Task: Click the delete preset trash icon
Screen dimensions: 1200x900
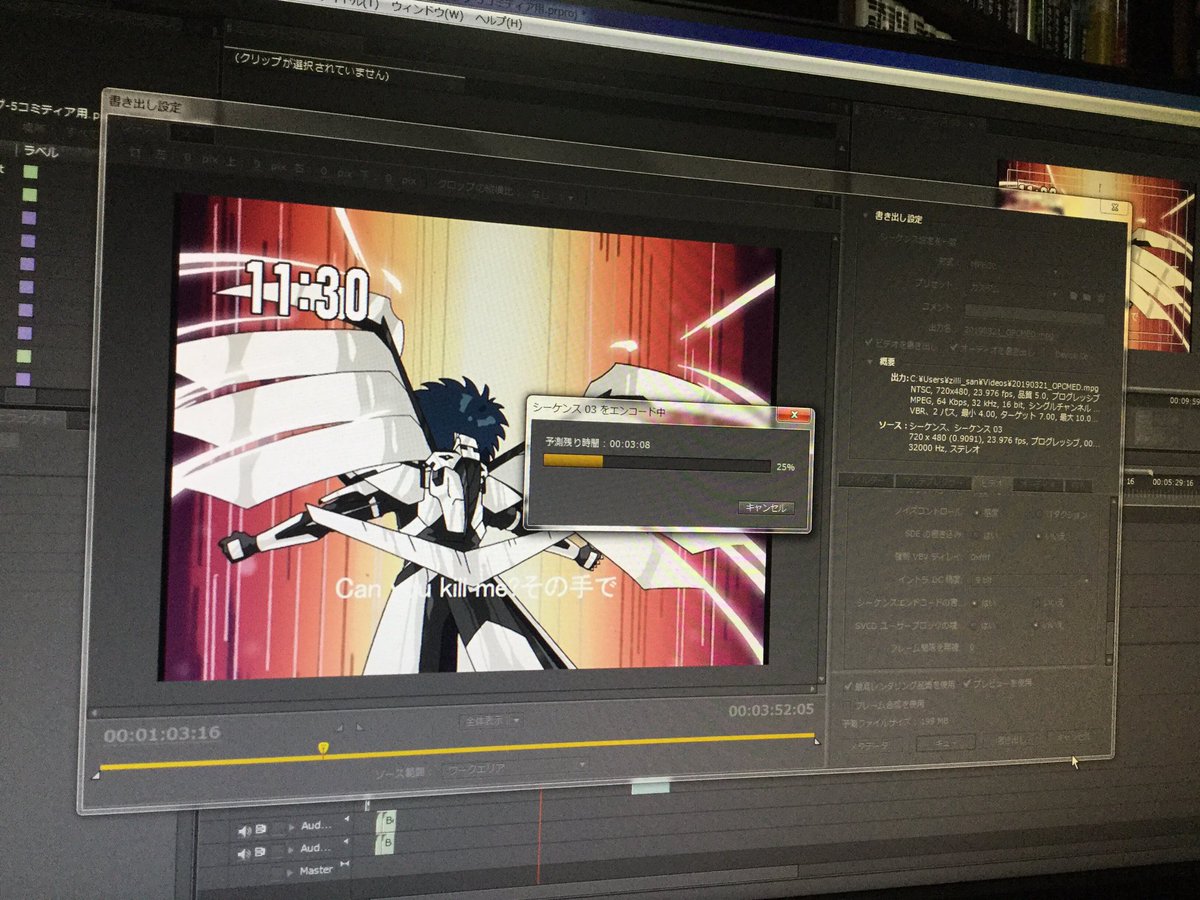Action: click(x=1101, y=297)
